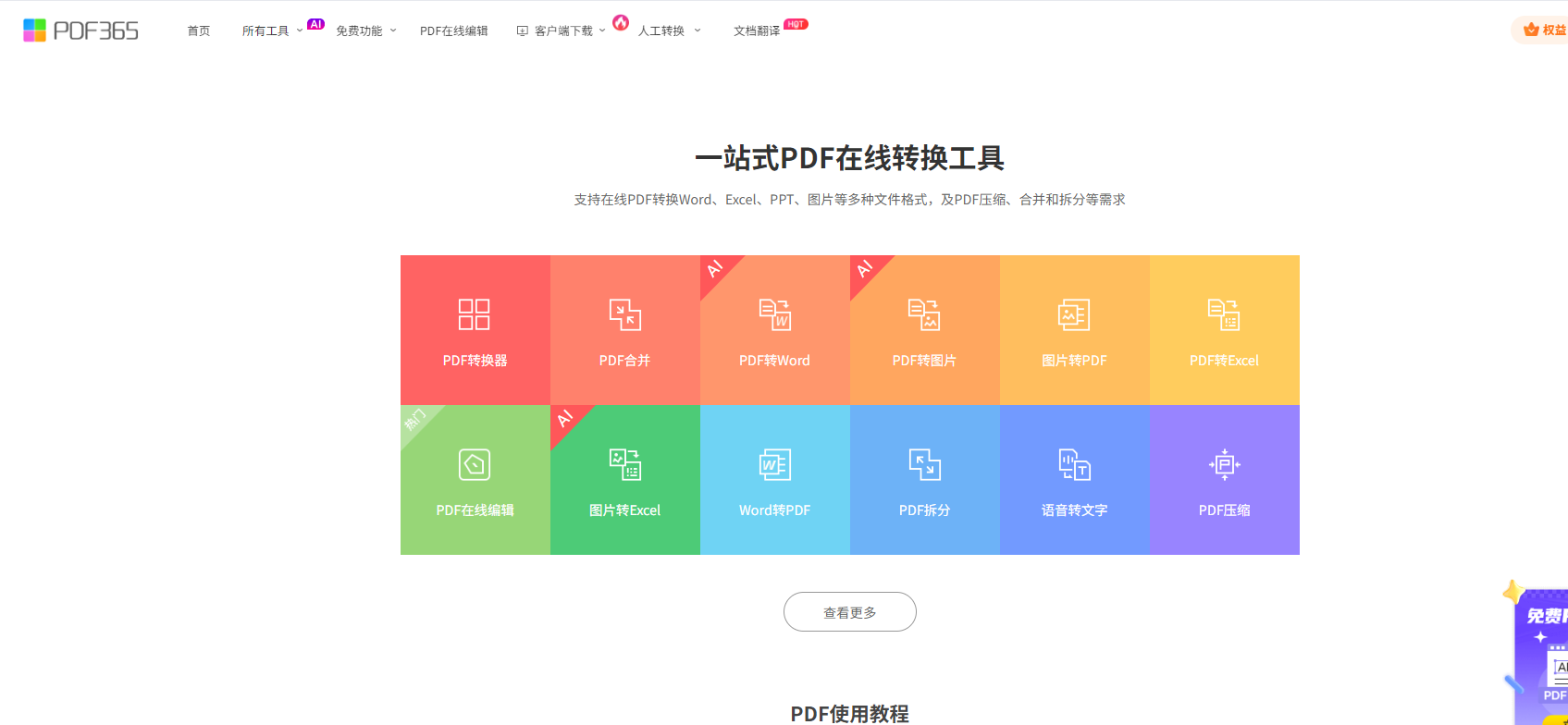Go to the 首页 menu item

click(199, 31)
